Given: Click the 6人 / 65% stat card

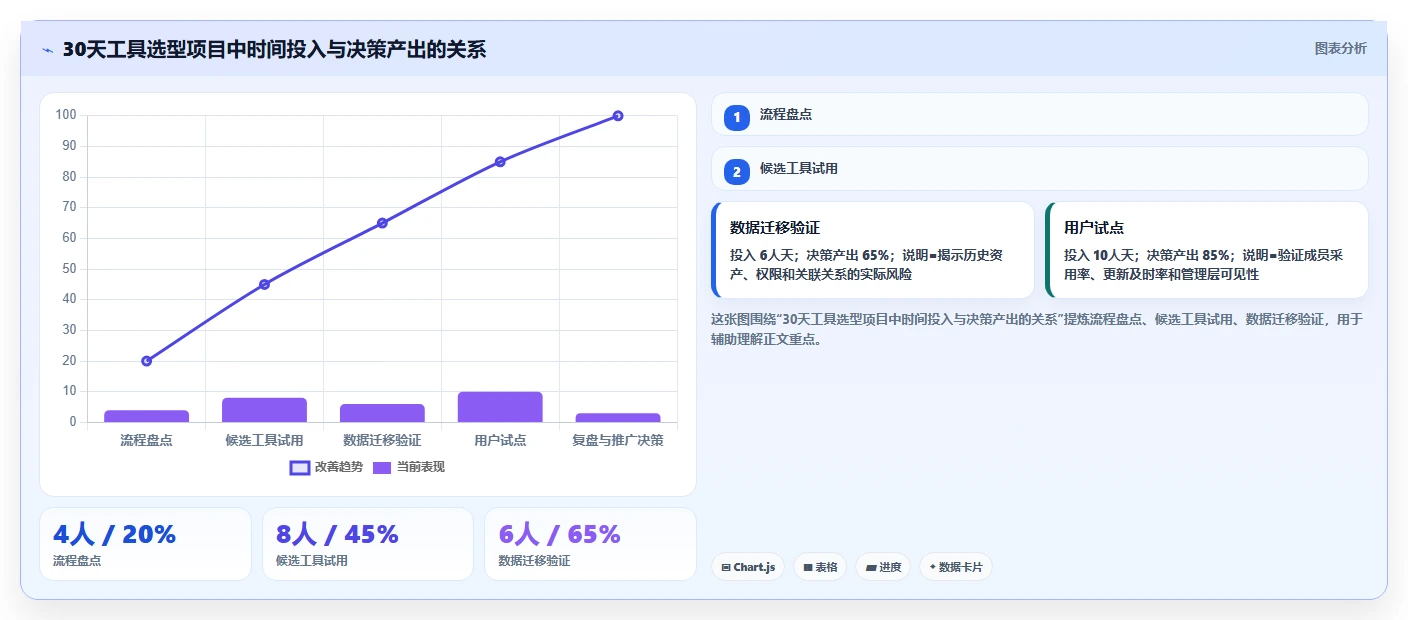Looking at the screenshot, I should (590, 544).
